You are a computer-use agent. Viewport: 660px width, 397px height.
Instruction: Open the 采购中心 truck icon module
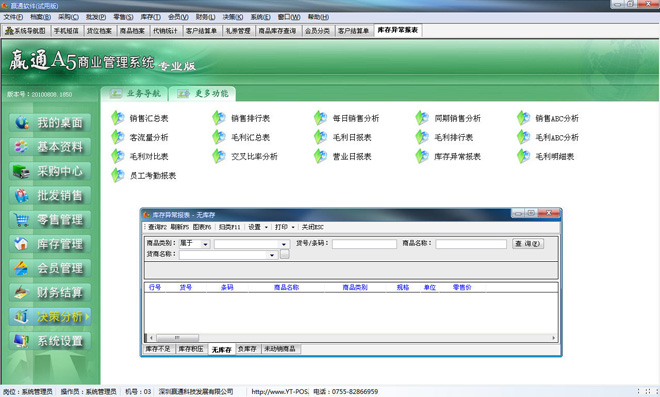click(50, 171)
